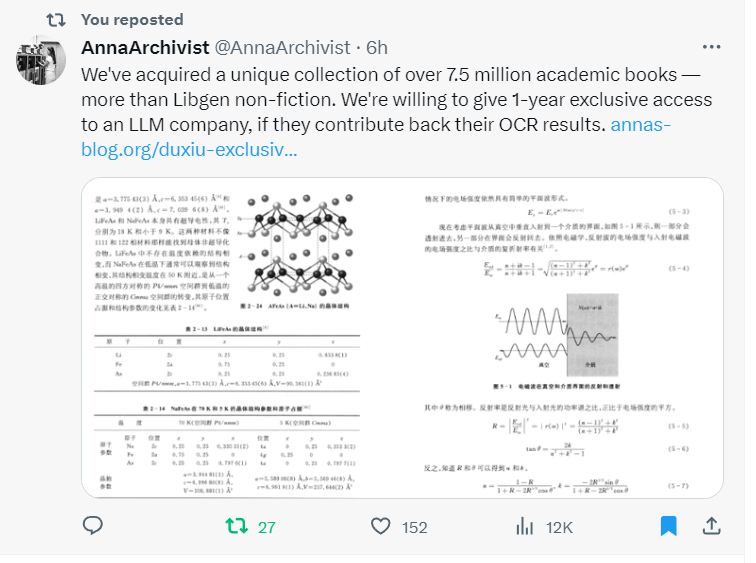
Task: Click the 12K view count
Action: pos(558,527)
